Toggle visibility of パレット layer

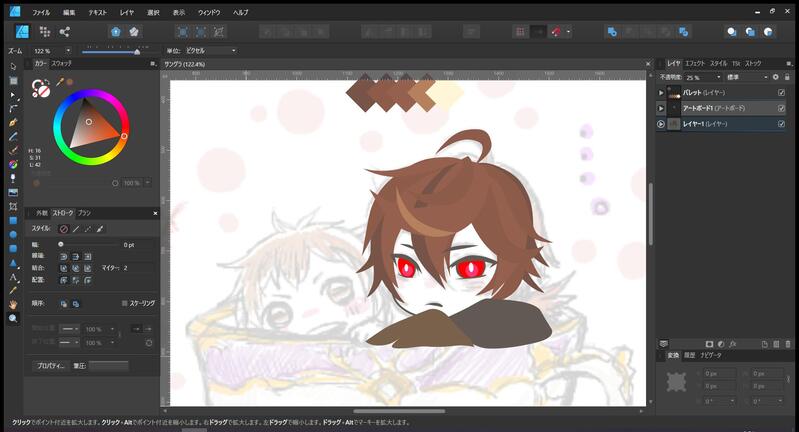tap(781, 93)
